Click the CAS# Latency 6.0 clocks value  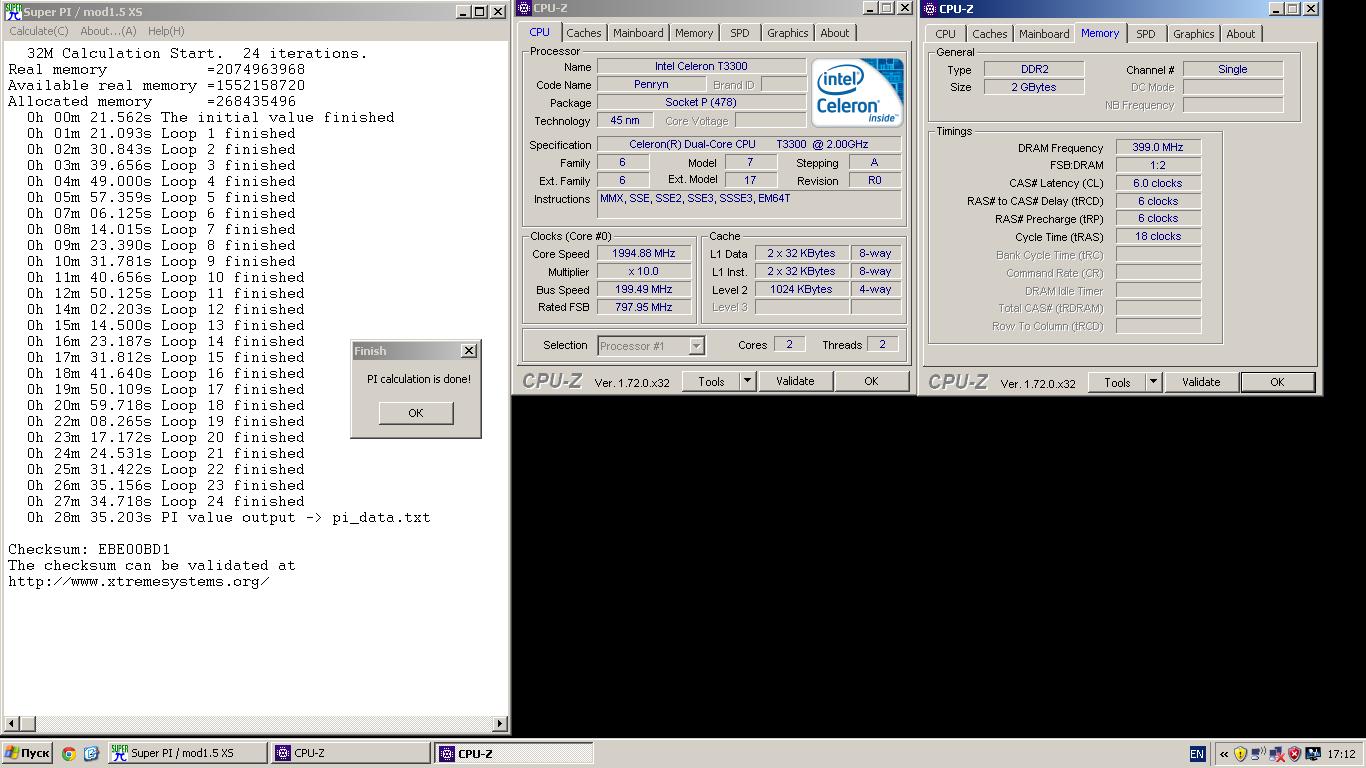1158,183
